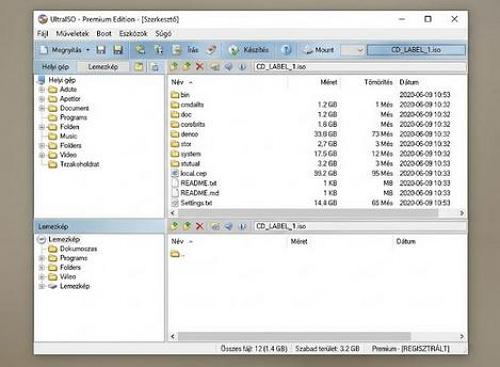Click the first green up arrow in lower pane
The width and height of the screenshot is (500, 367).
[x=174, y=226]
